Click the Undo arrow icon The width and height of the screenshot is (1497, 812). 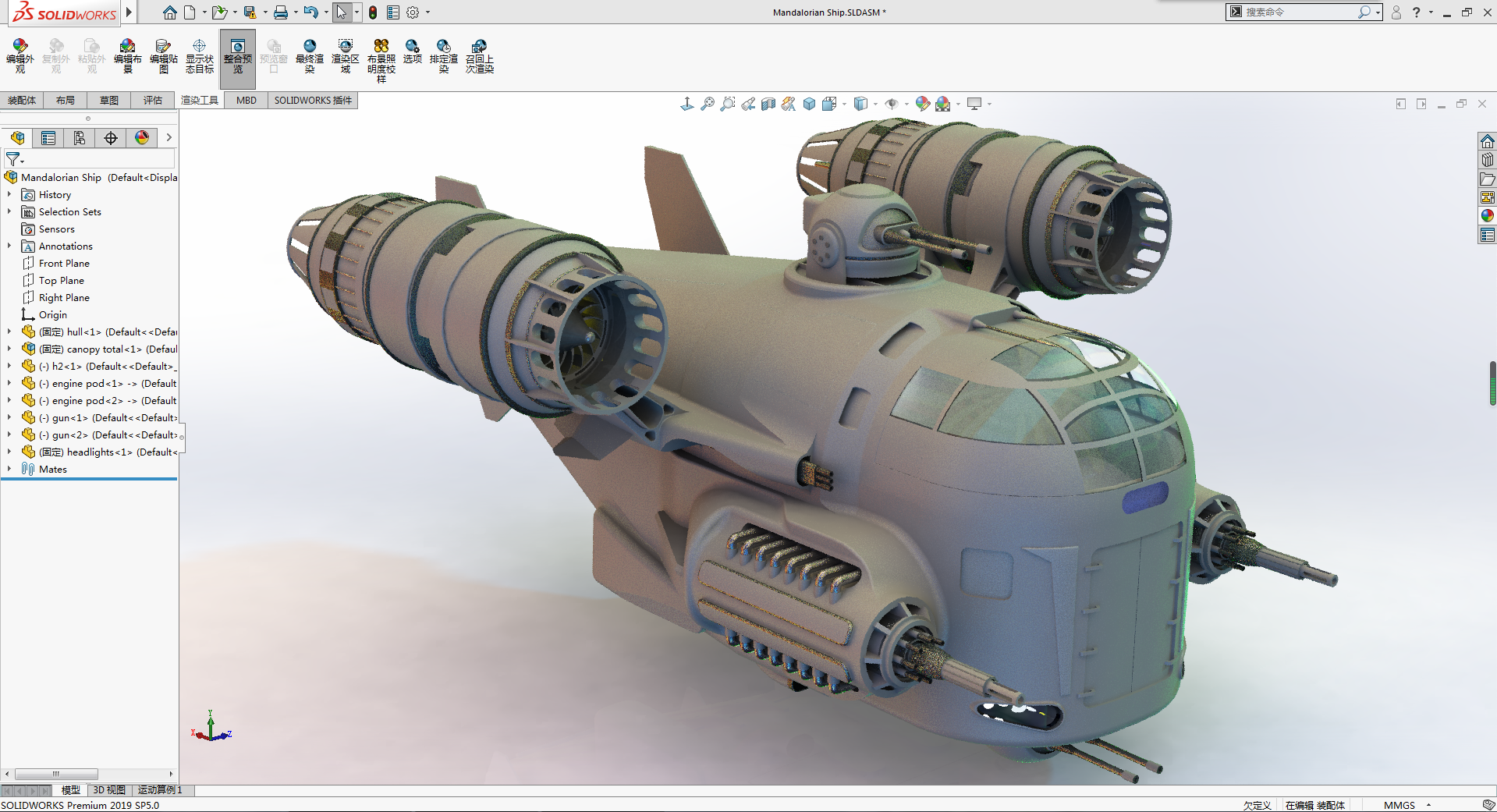pos(311,12)
